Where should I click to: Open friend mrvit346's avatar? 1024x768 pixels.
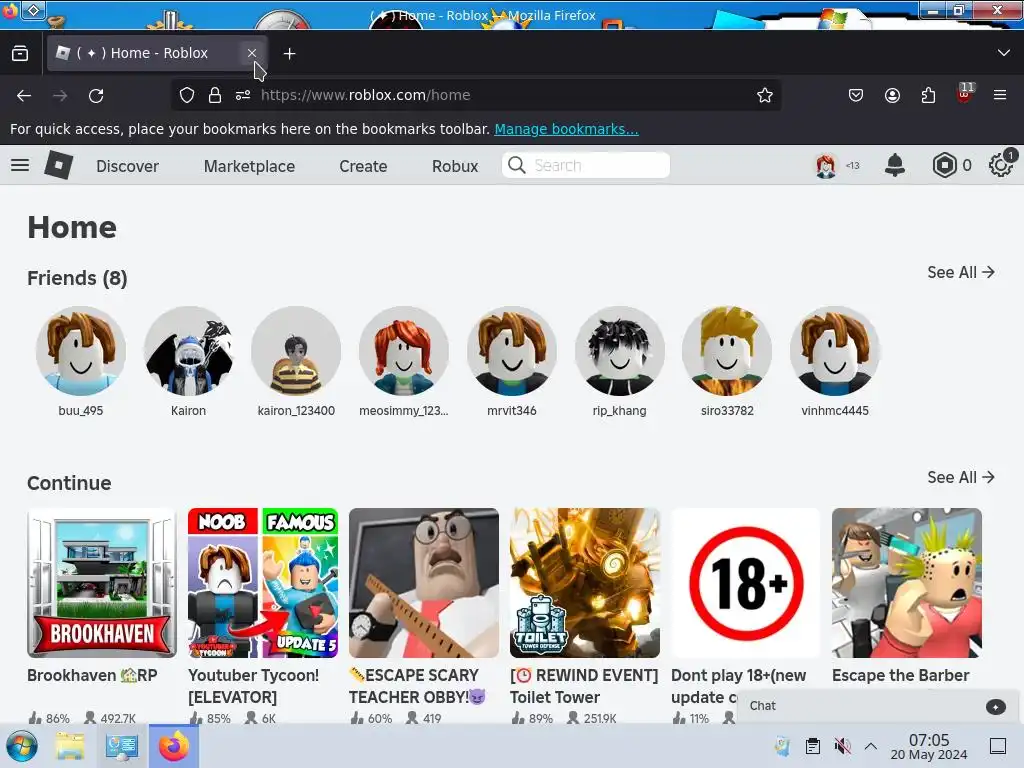(512, 351)
